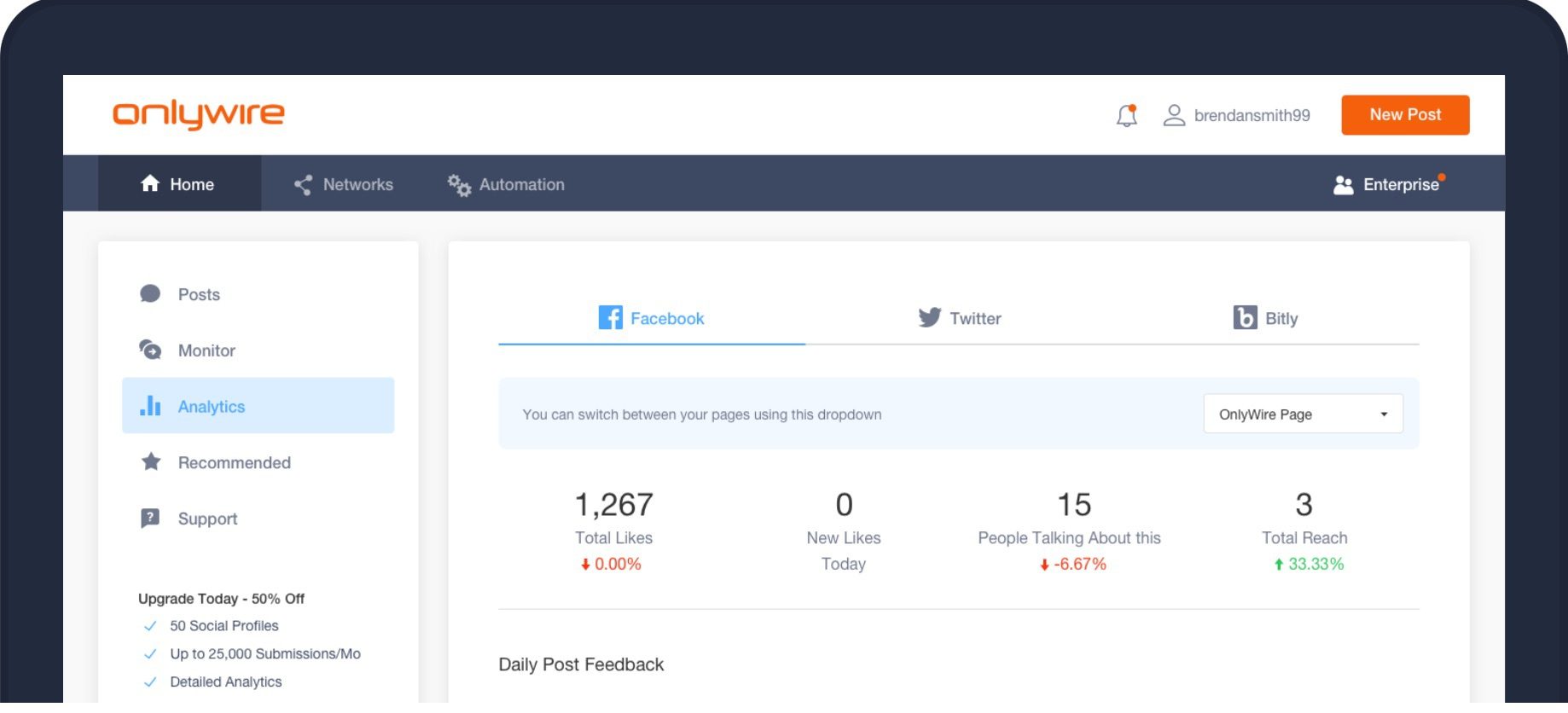1568x713 pixels.
Task: Click the Detailed Analytics checkmark
Action: click(x=150, y=682)
